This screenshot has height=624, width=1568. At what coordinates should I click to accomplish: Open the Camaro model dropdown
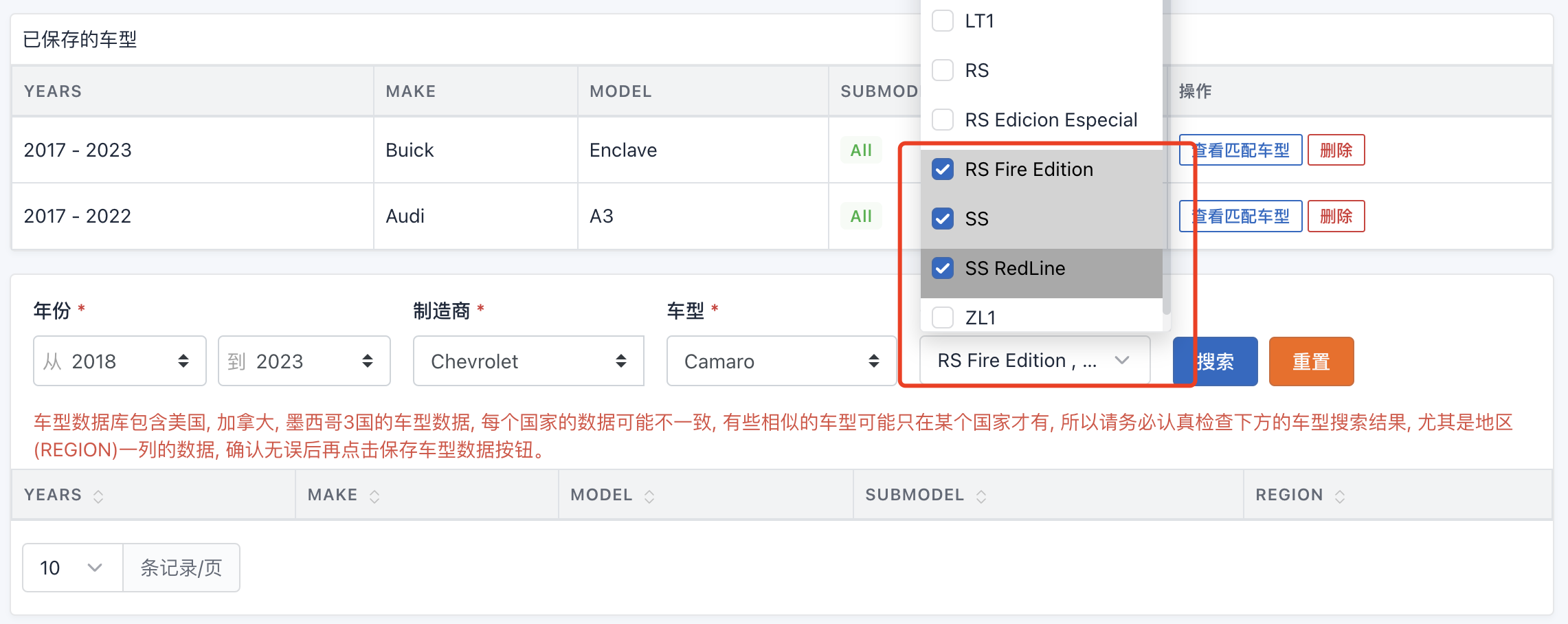click(781, 361)
